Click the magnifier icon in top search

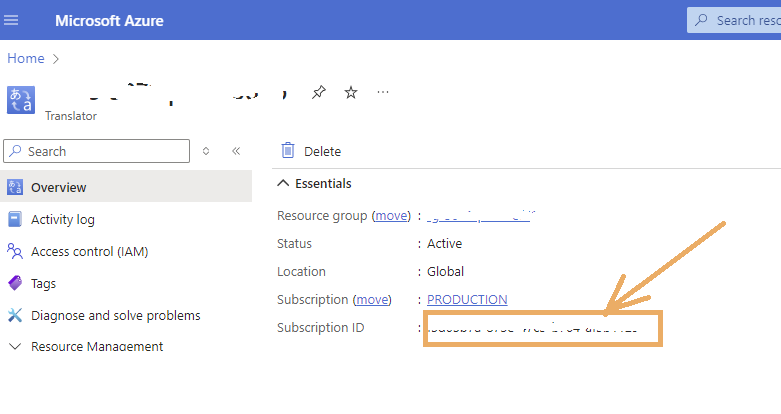click(x=701, y=20)
